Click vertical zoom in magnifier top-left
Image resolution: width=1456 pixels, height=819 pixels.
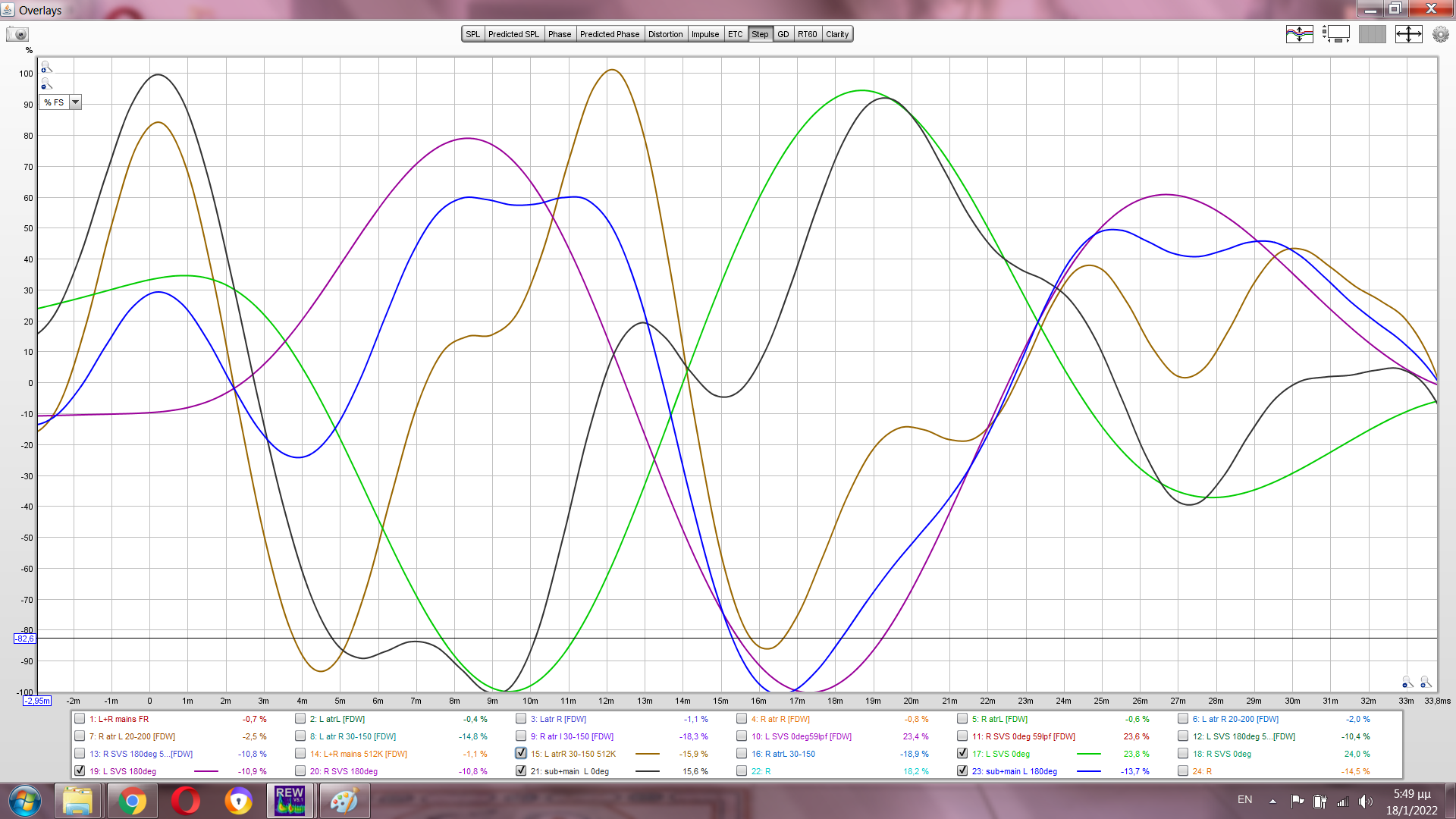[46, 67]
